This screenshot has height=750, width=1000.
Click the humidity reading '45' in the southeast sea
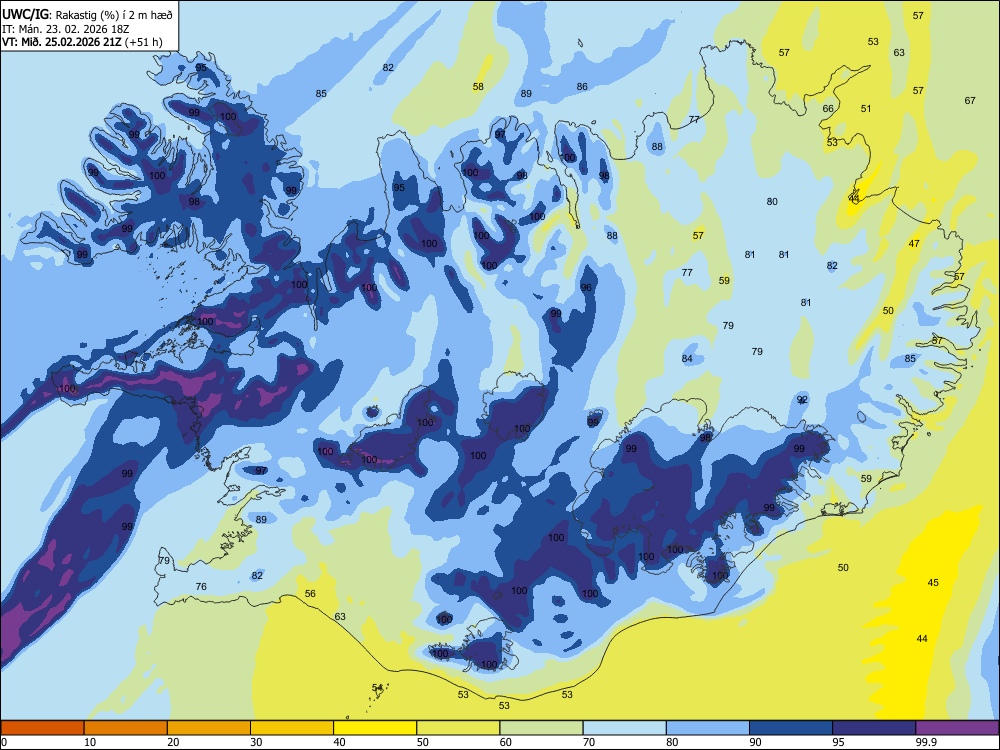tap(933, 583)
